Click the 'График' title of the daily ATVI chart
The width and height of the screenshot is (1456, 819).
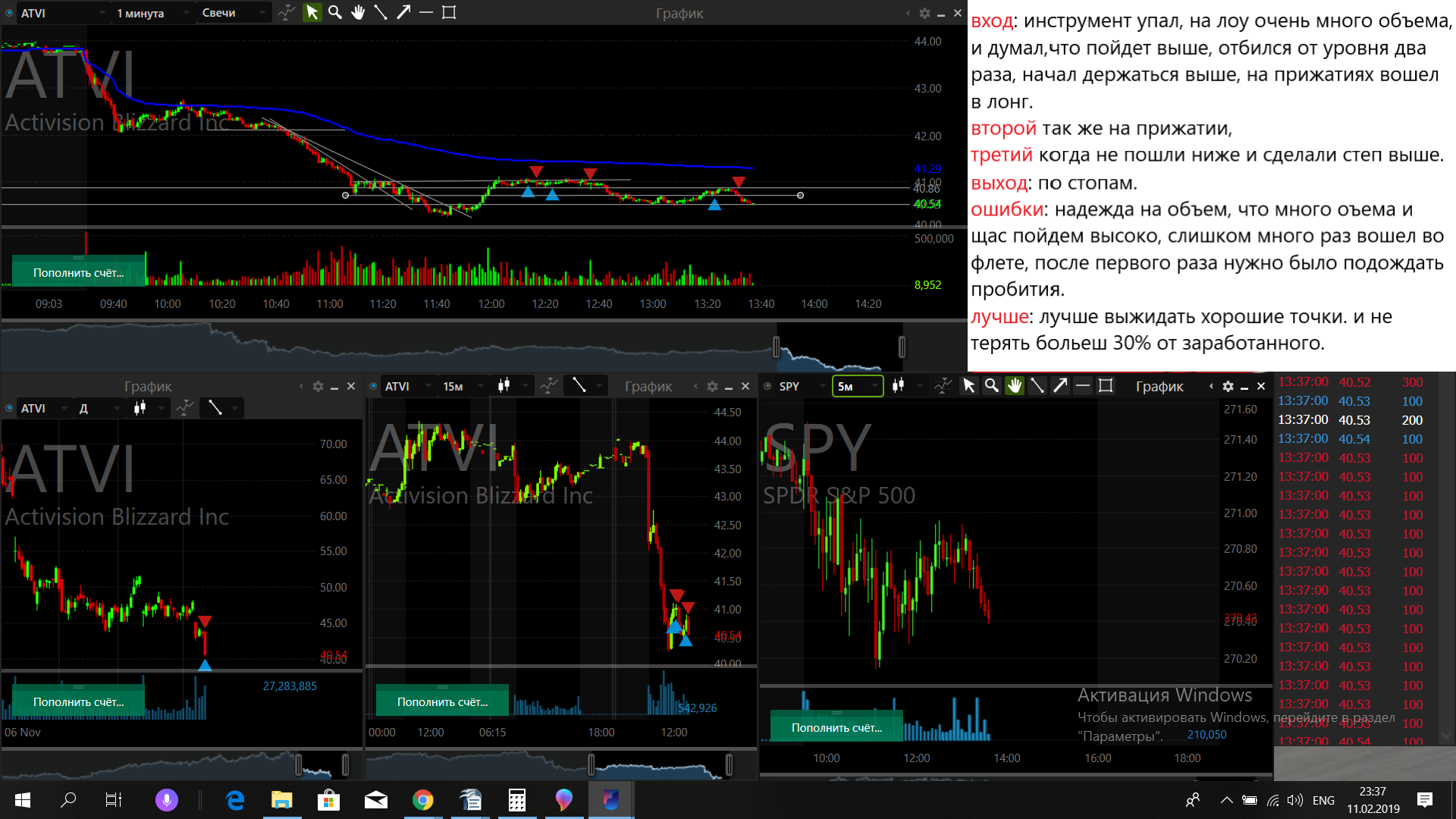tap(148, 386)
